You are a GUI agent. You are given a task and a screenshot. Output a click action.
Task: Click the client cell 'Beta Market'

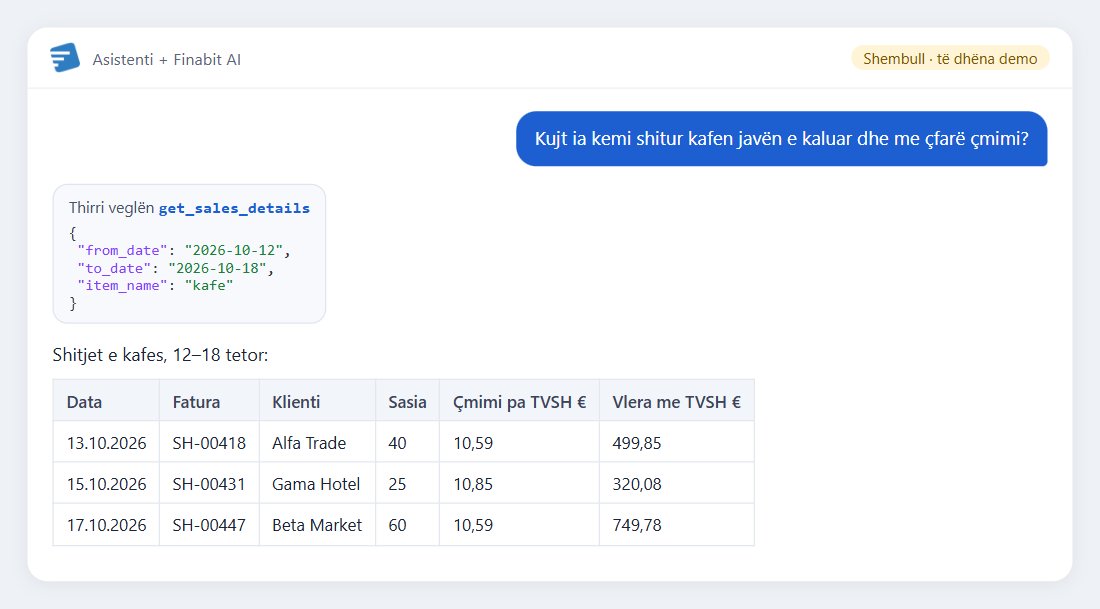[x=318, y=525]
